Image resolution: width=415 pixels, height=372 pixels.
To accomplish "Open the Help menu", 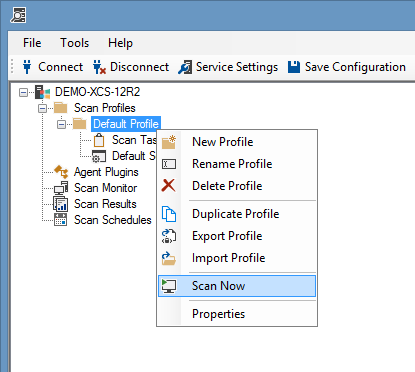I will (x=120, y=43).
